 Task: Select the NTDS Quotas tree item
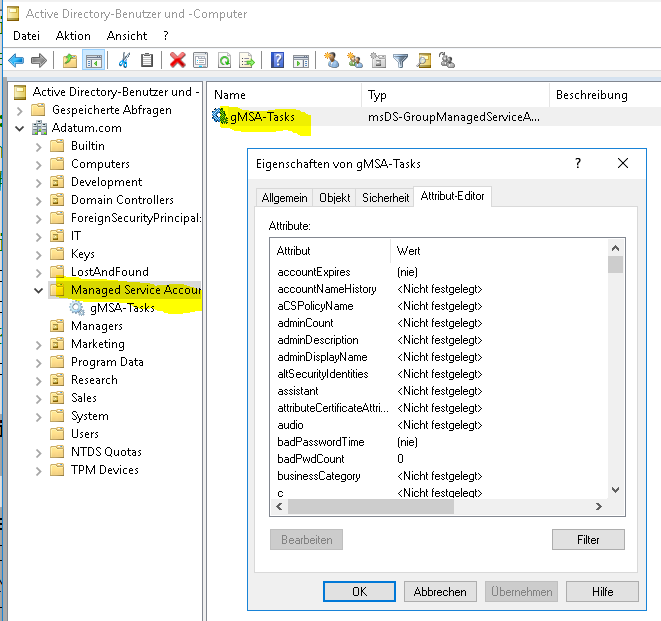pos(106,452)
